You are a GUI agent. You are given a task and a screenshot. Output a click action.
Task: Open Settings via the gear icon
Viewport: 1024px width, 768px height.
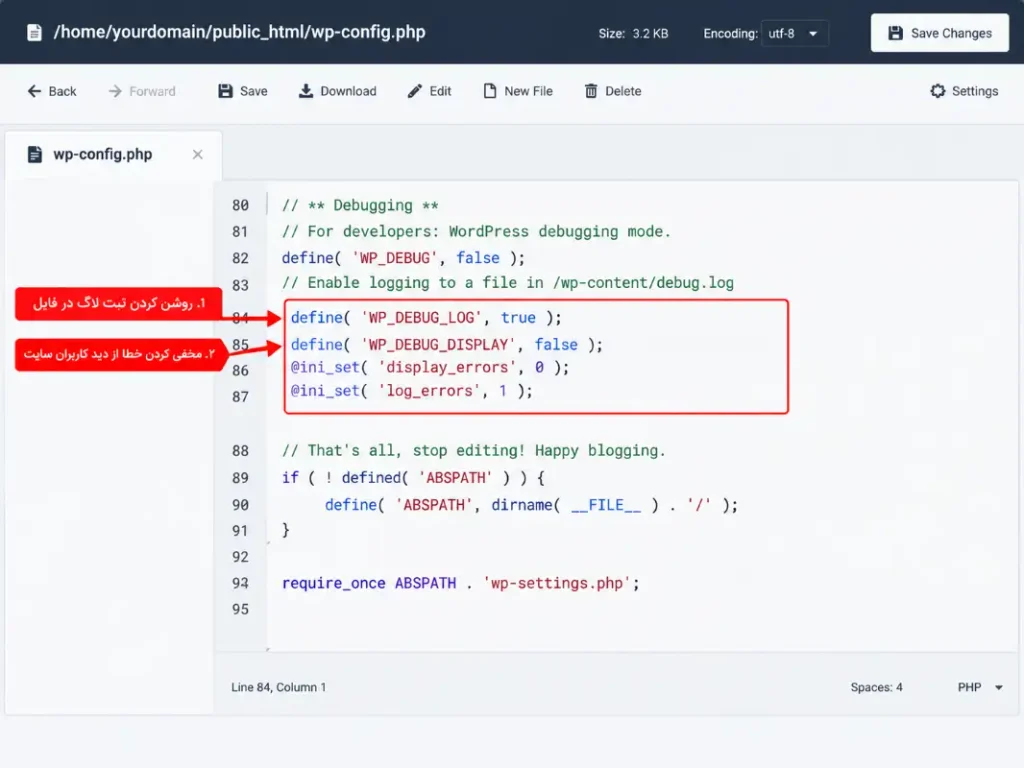(x=938, y=91)
